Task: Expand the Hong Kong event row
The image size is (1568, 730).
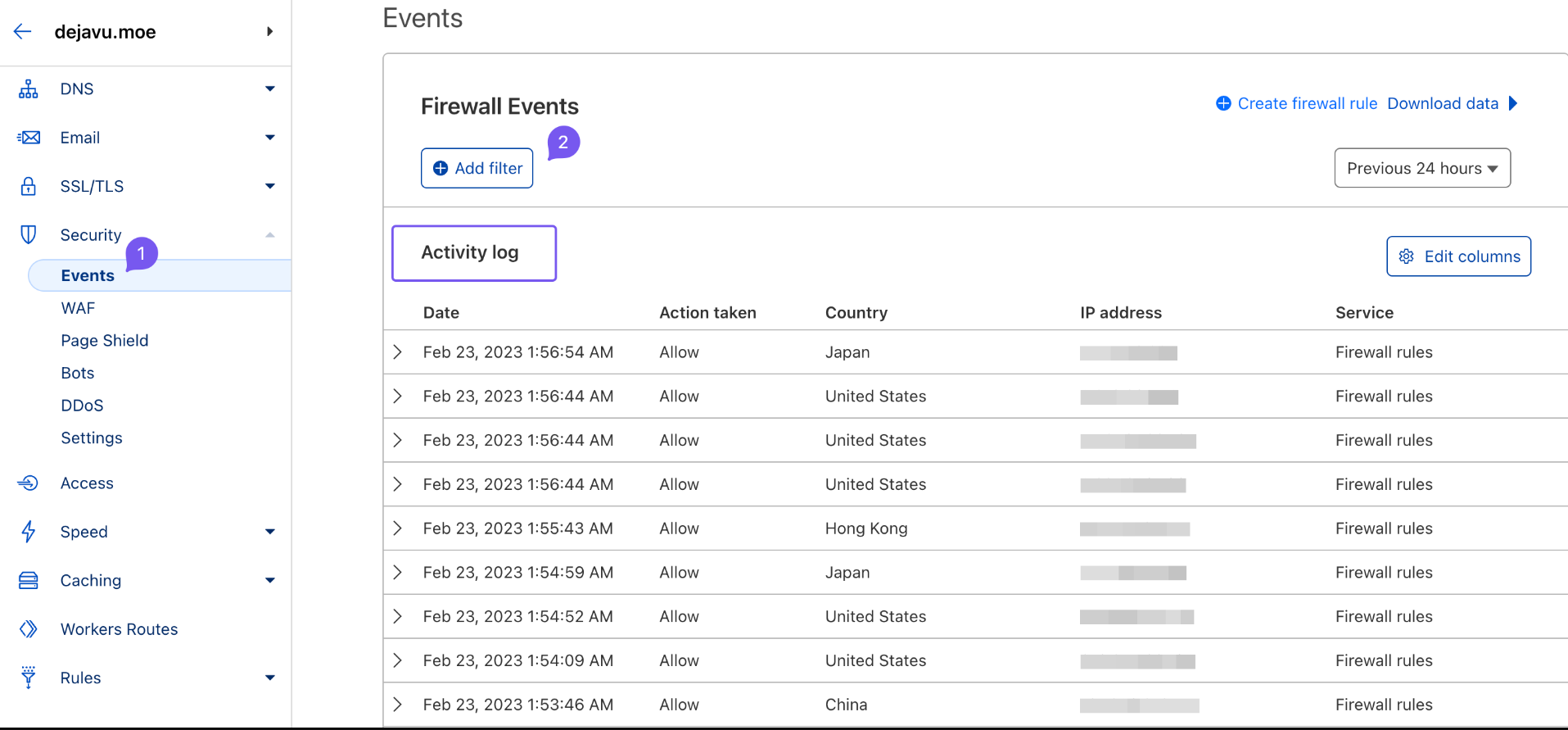Action: [x=398, y=528]
